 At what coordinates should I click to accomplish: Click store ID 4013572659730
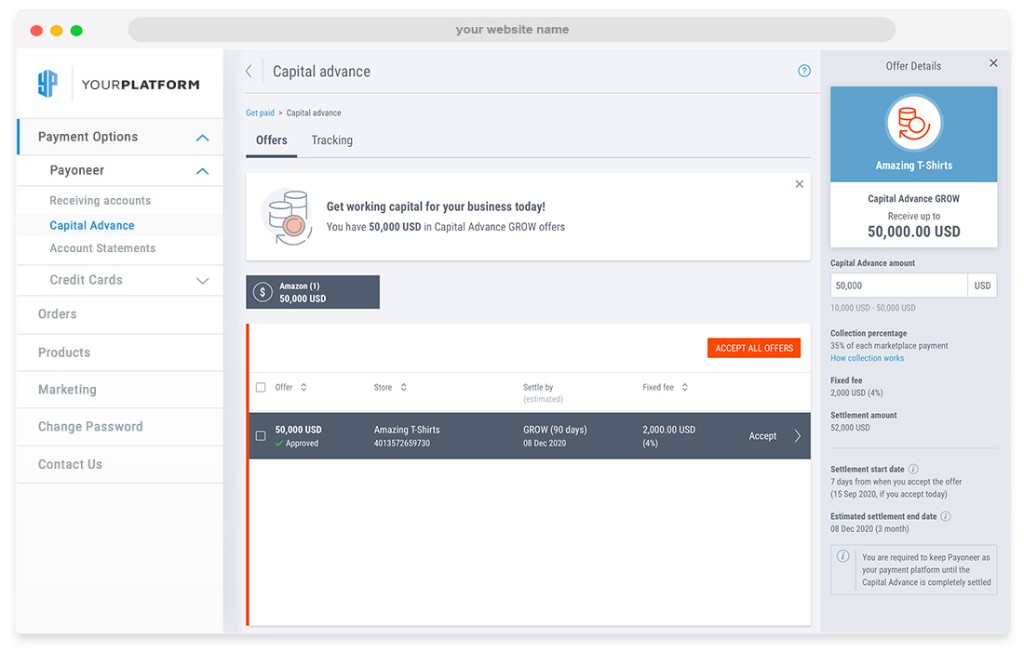point(402,443)
